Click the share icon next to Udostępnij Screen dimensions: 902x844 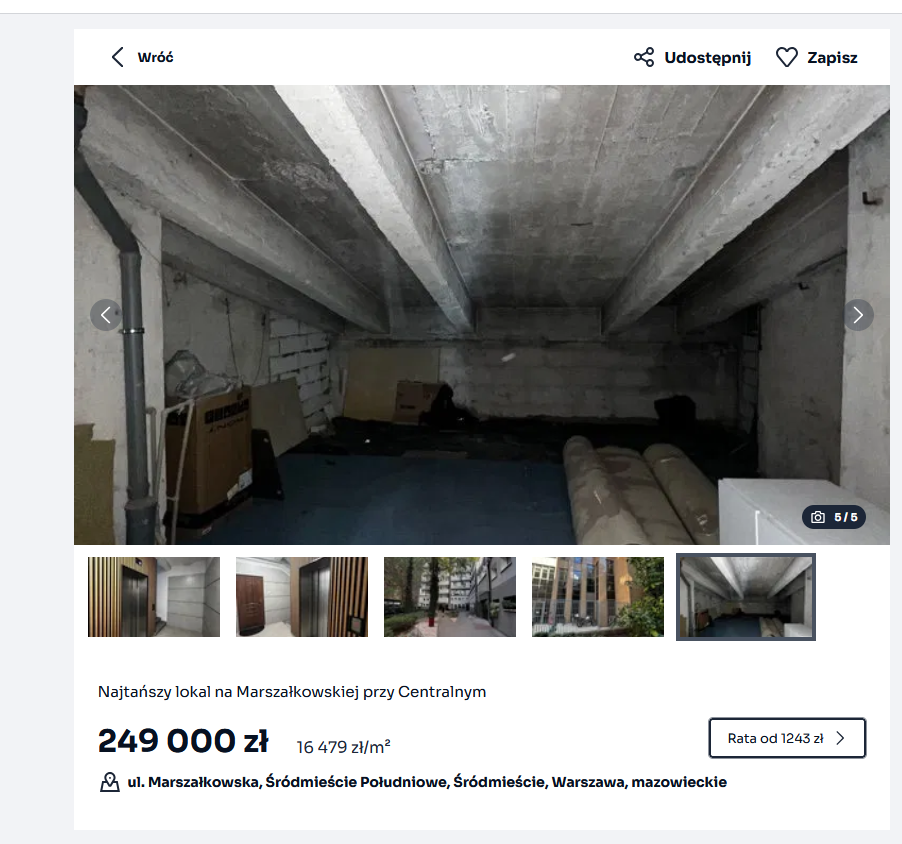644,57
